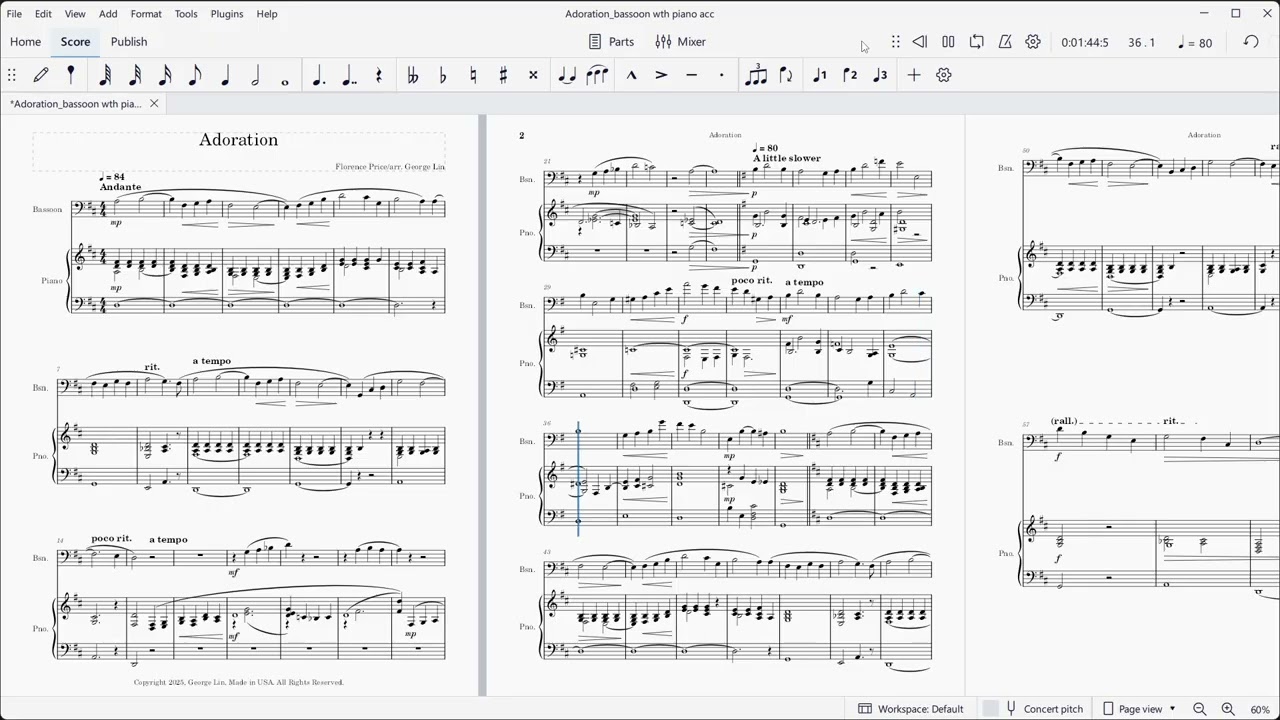Open the Add menu
The width and height of the screenshot is (1280, 720).
pos(108,14)
